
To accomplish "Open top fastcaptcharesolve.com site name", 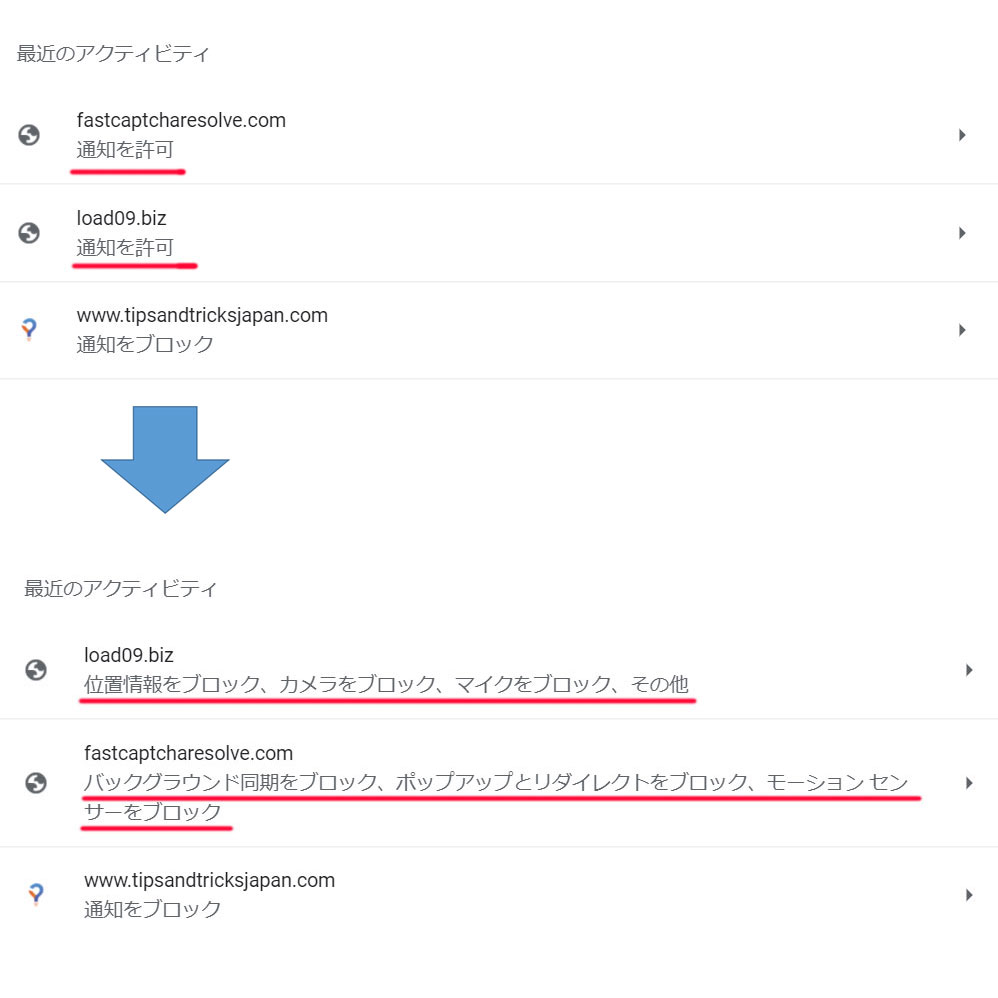I will (181, 120).
